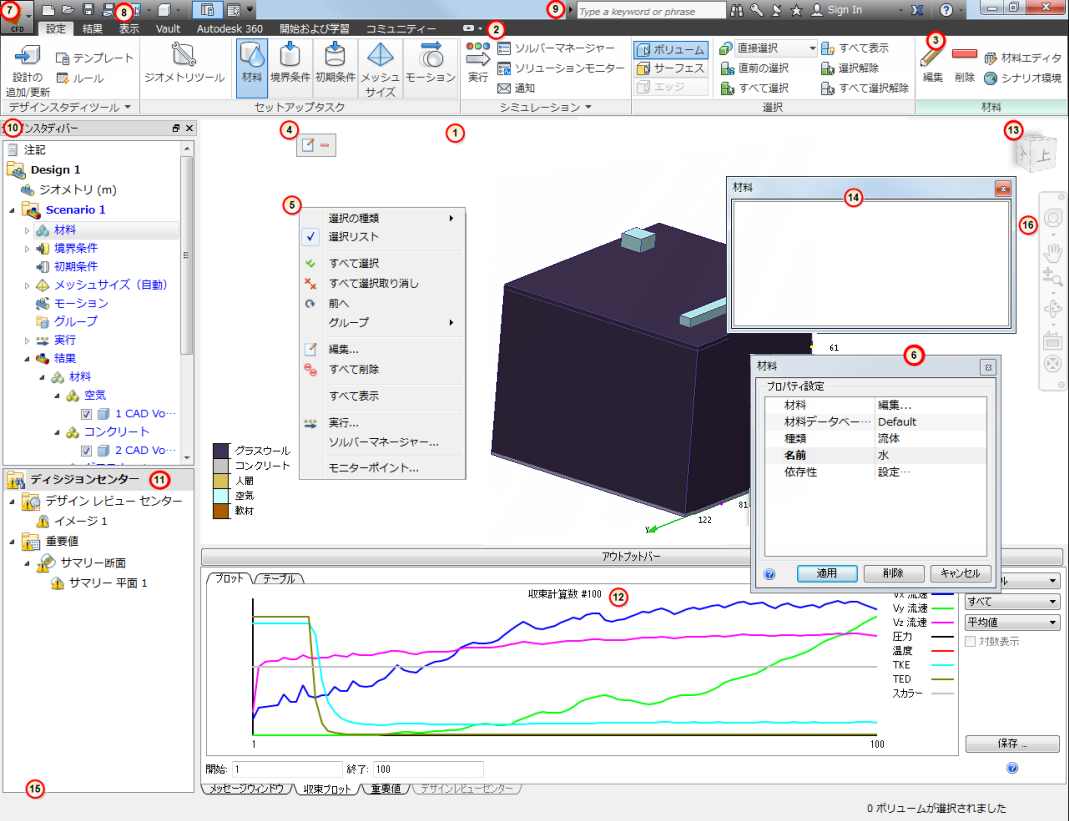
Task: Switch to the 重要値 output tab
Action: coord(385,789)
